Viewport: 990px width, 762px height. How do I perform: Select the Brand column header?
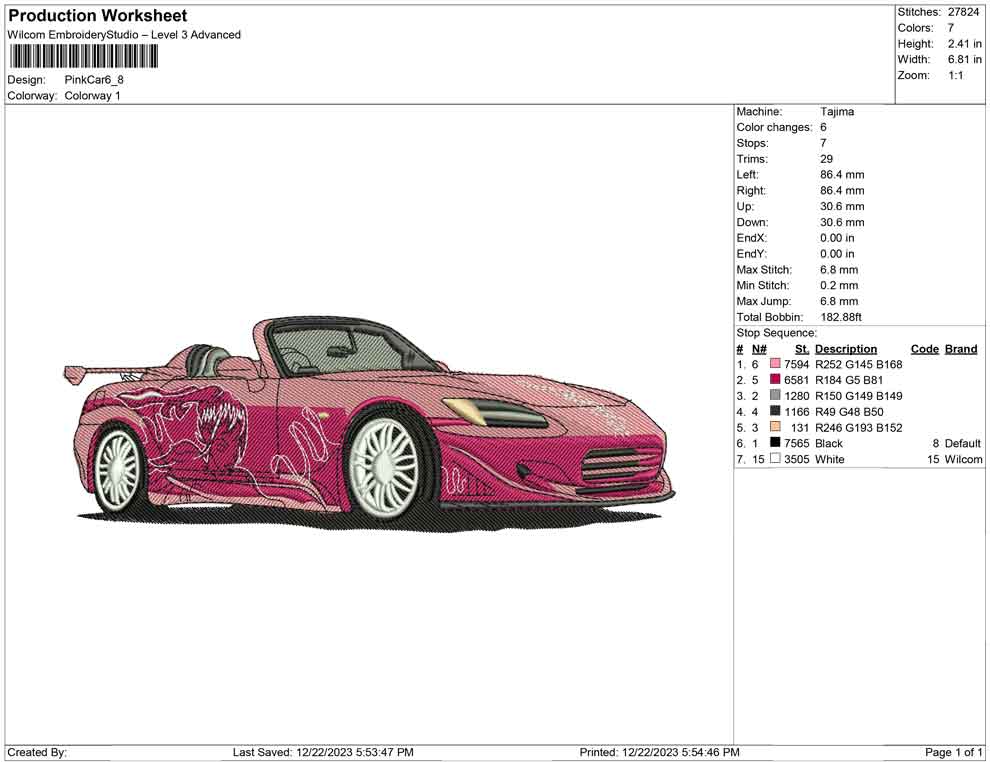(960, 348)
